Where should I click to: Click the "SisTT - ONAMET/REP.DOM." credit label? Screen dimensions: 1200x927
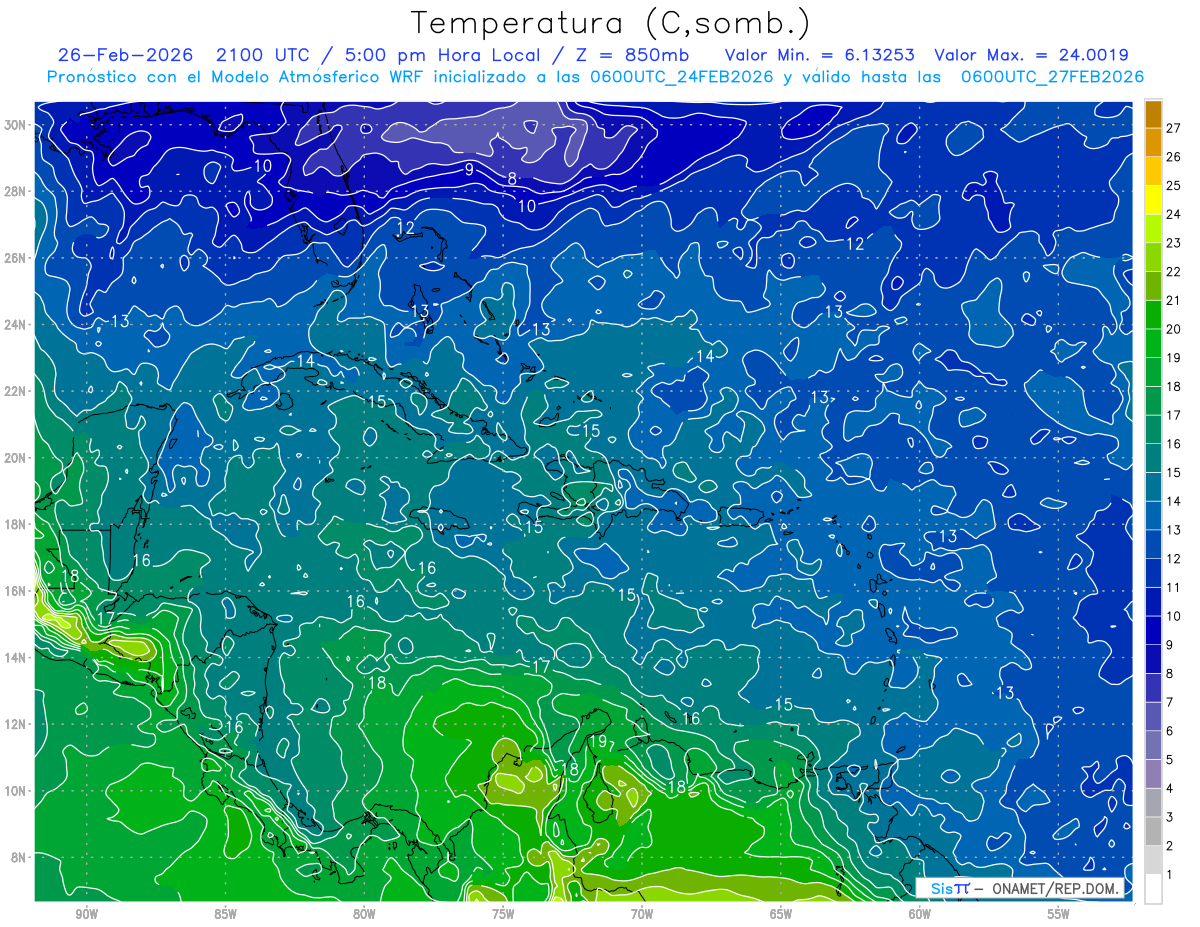(1022, 888)
